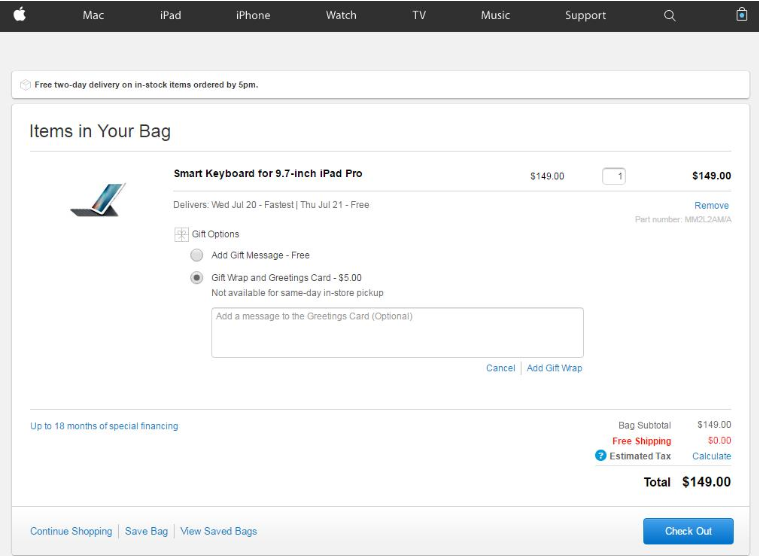Image resolution: width=759 pixels, height=556 pixels.
Task: Open the search magnifier icon
Action: coord(670,15)
